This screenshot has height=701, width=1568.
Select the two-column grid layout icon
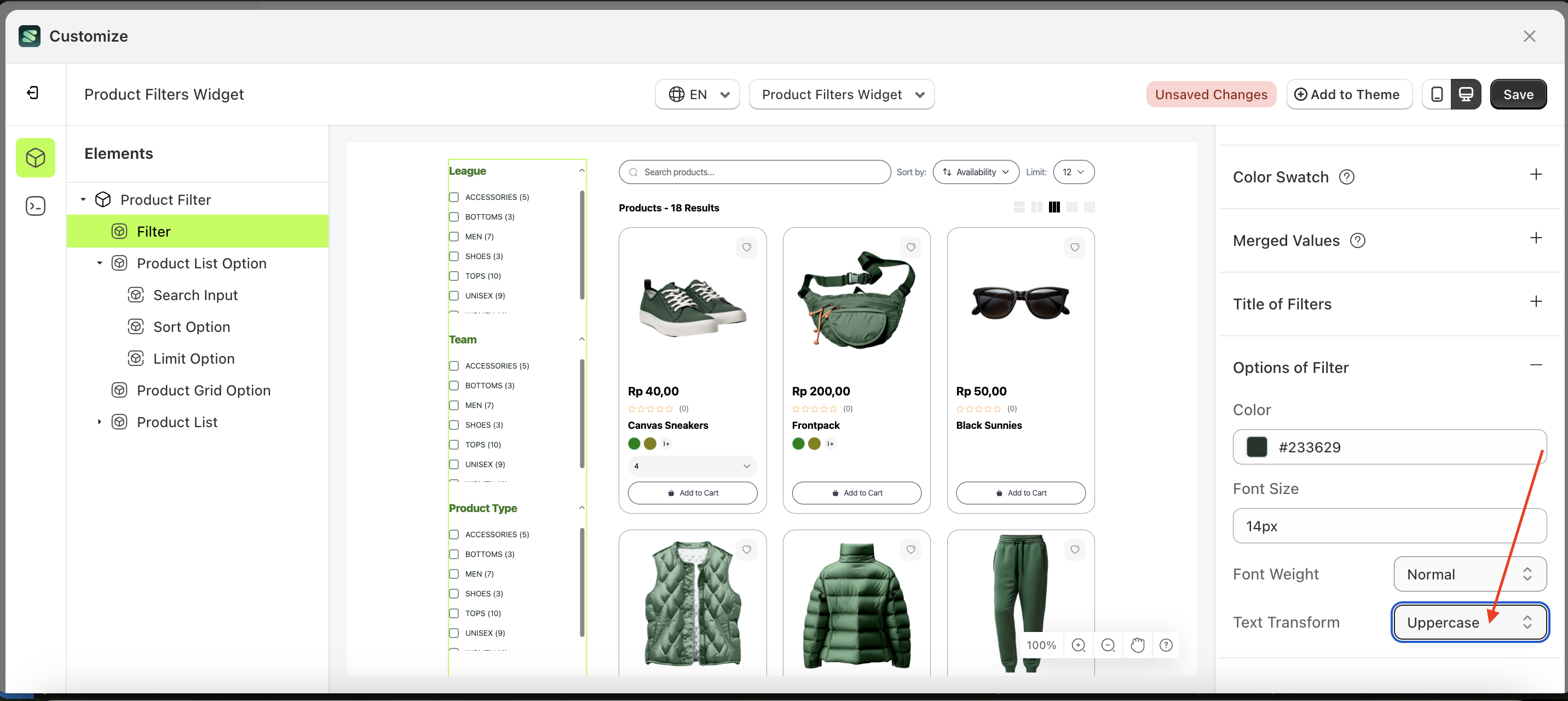[x=1036, y=208]
